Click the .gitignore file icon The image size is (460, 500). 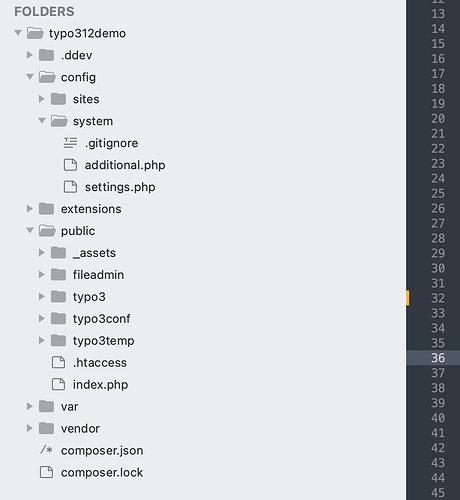(70, 143)
